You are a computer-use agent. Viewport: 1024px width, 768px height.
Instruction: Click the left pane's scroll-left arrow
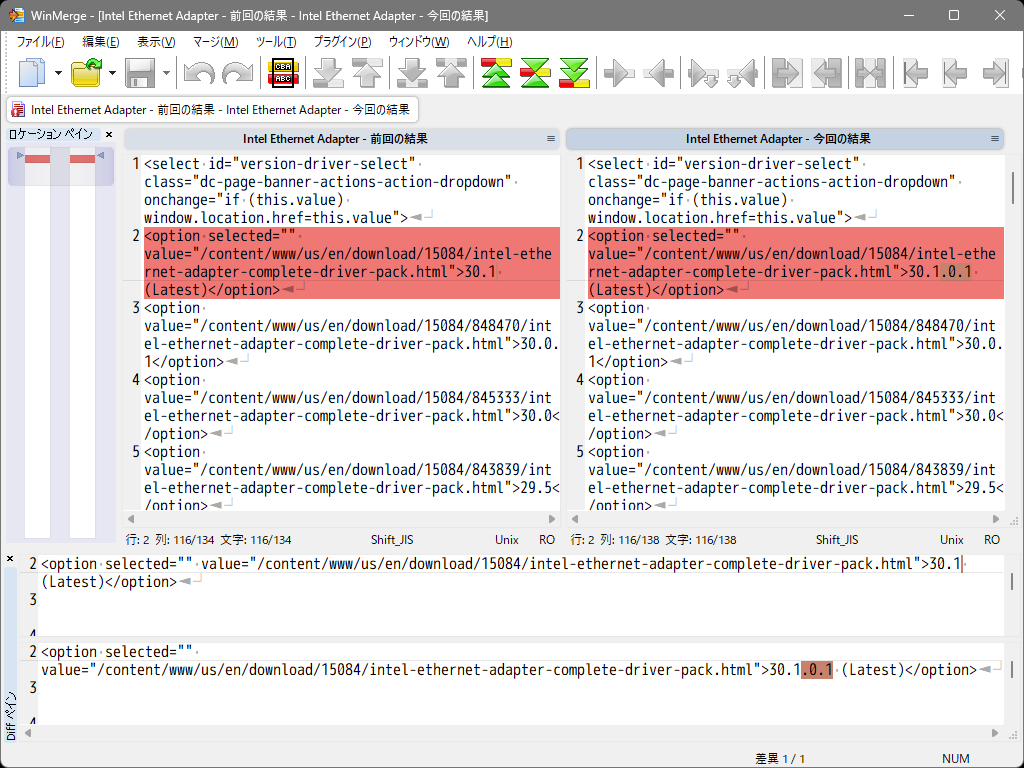pyautogui.click(x=131, y=519)
